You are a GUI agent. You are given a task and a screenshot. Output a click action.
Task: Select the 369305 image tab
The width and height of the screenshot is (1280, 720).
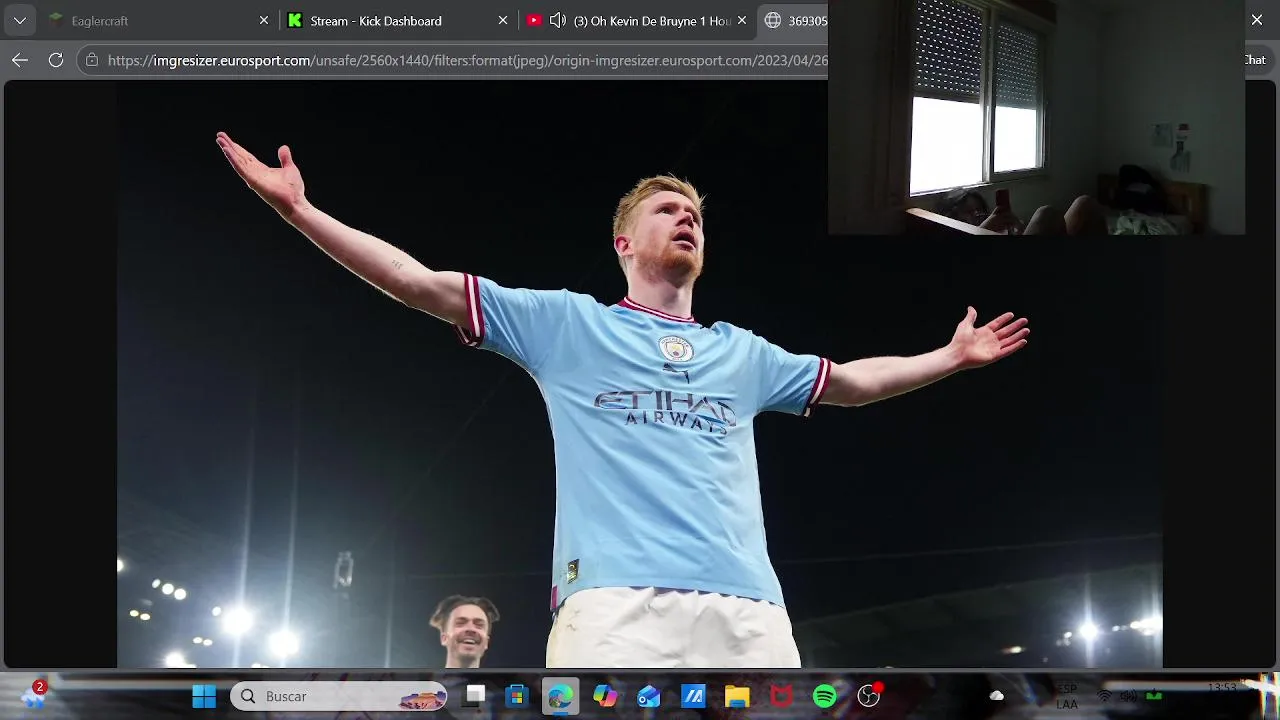795,20
